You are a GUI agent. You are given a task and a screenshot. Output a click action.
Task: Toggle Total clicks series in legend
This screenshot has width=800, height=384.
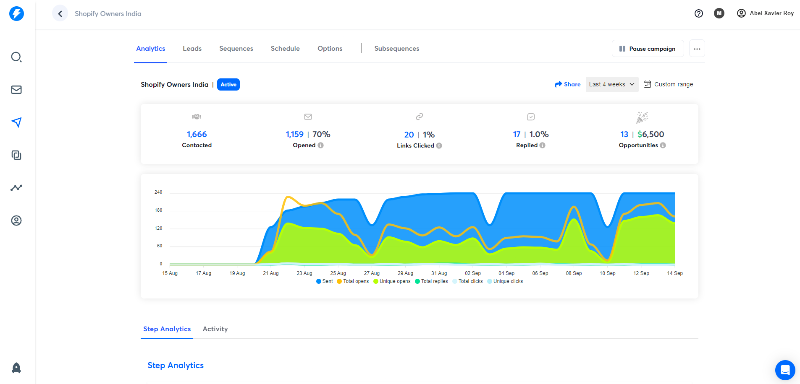click(469, 281)
